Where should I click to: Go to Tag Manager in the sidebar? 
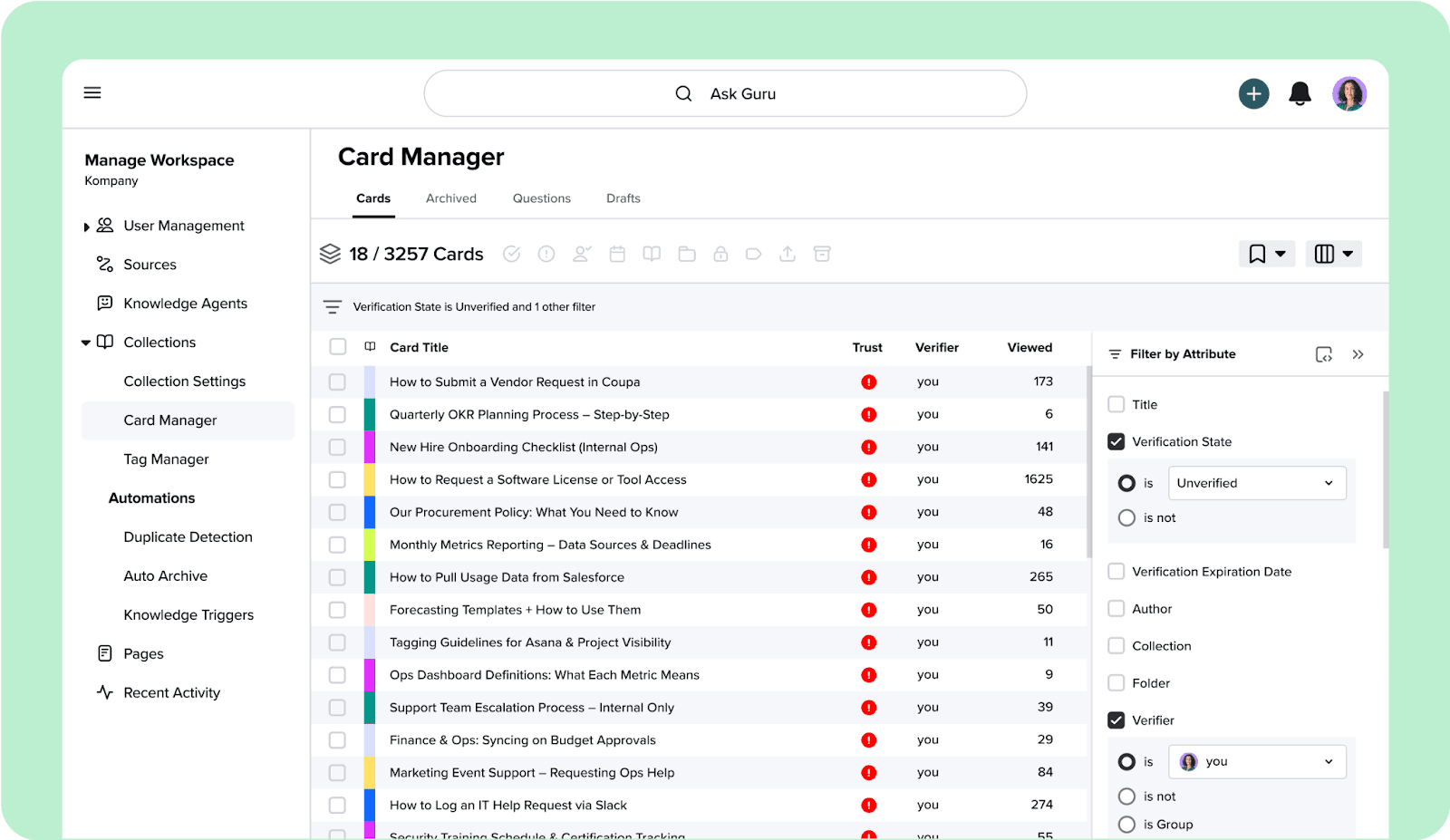pos(166,459)
